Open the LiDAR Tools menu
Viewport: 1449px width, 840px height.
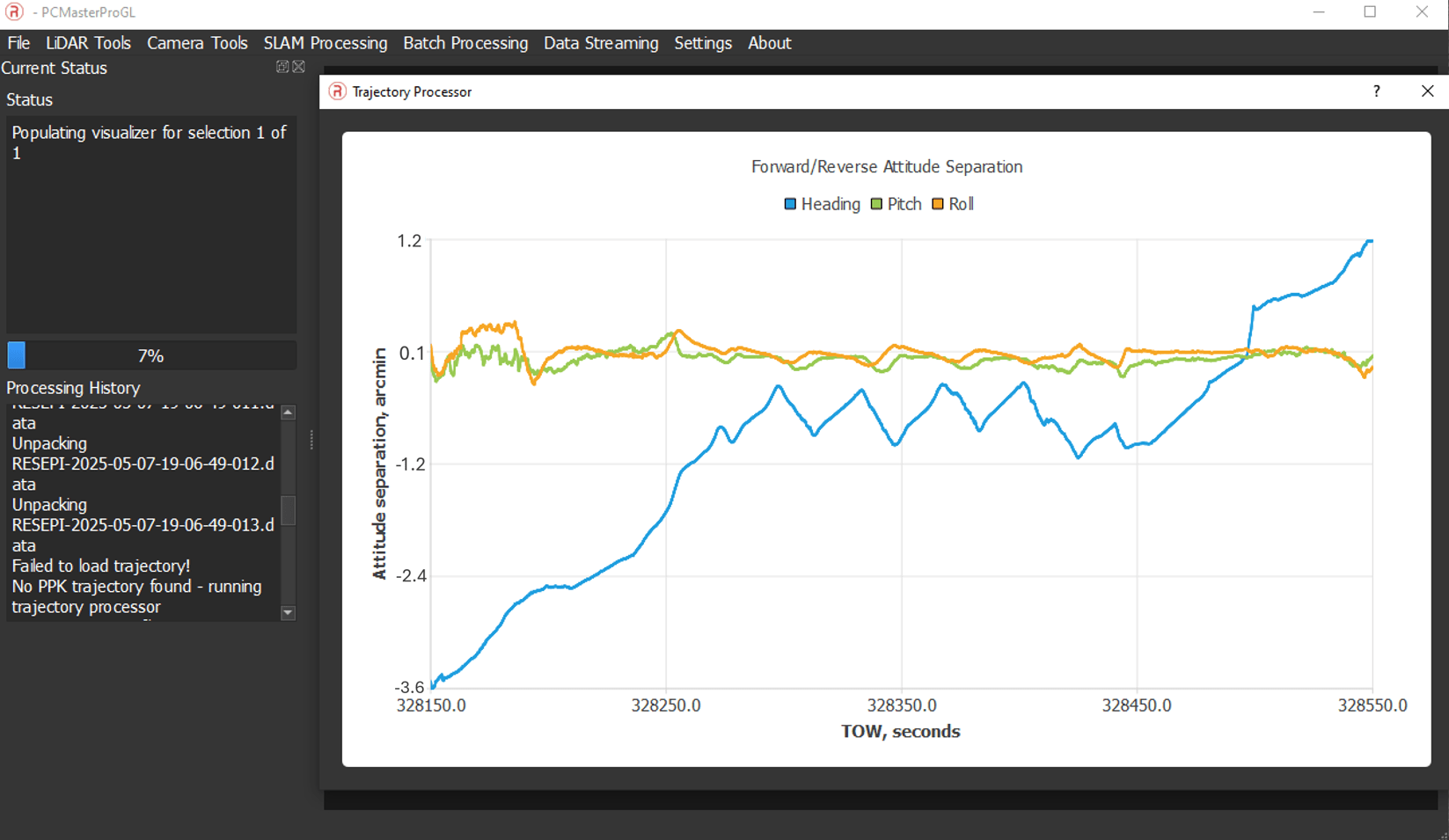88,42
